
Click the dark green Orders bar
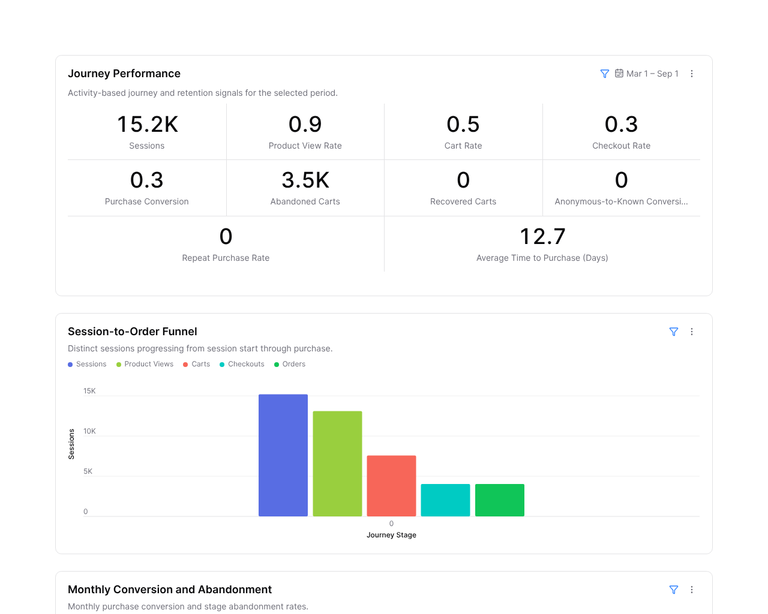tap(500, 500)
